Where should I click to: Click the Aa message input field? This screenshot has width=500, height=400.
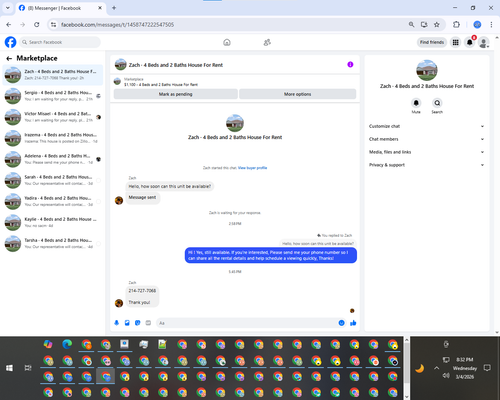click(248, 323)
